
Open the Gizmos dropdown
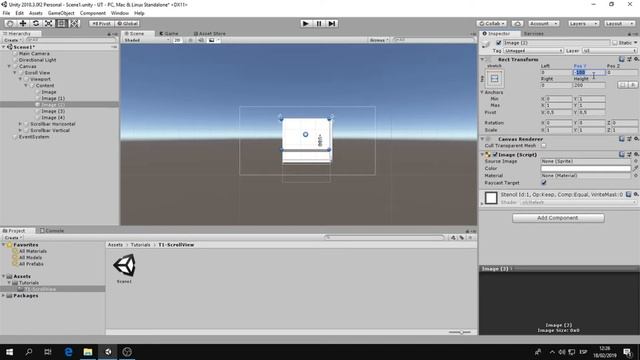point(378,40)
